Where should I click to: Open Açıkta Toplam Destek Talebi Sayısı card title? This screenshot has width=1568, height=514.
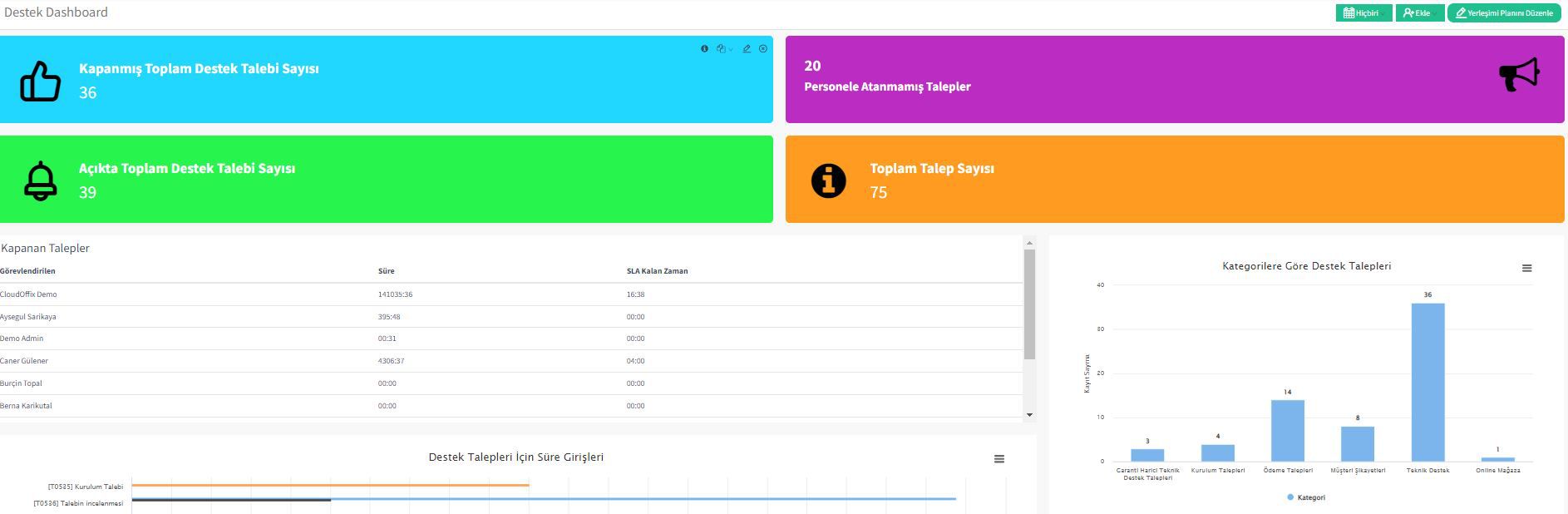click(x=187, y=169)
